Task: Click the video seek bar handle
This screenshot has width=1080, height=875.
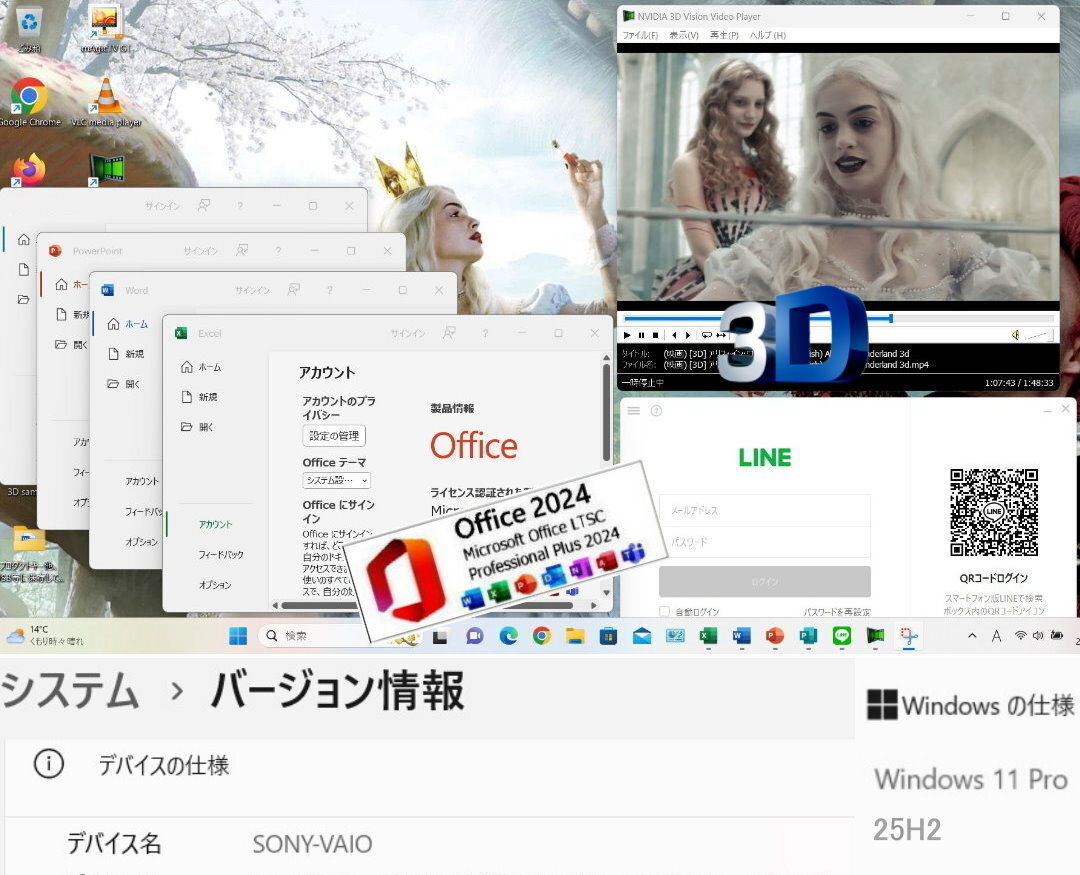Action: 891,318
